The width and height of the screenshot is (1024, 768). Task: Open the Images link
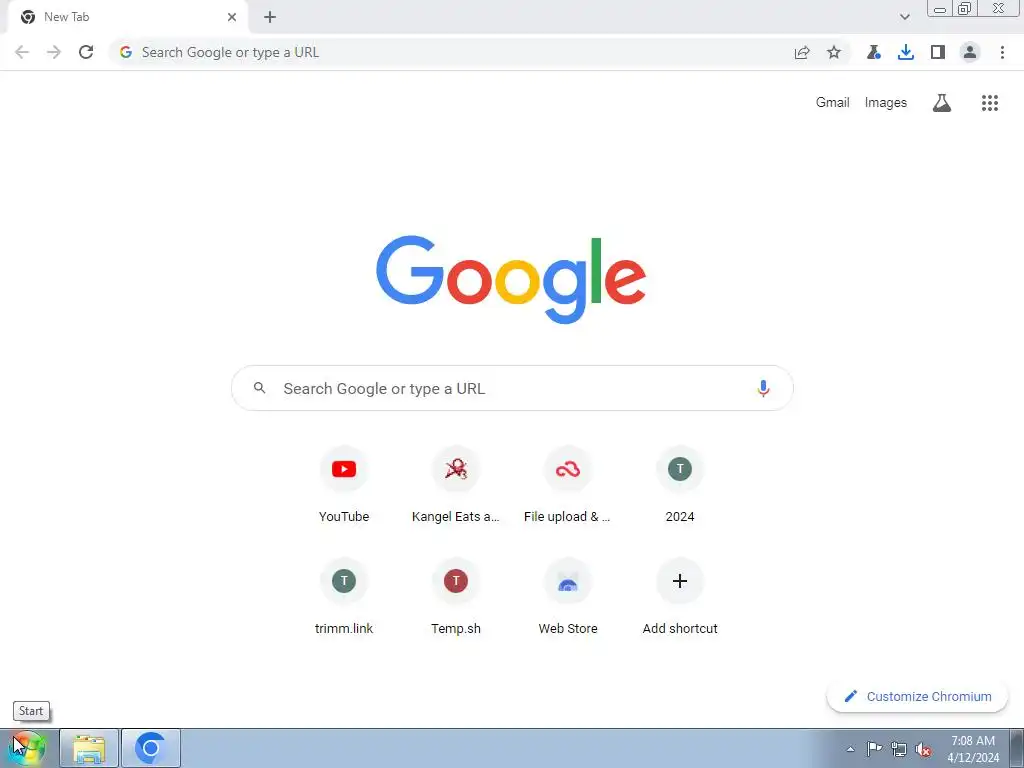pyautogui.click(x=886, y=103)
